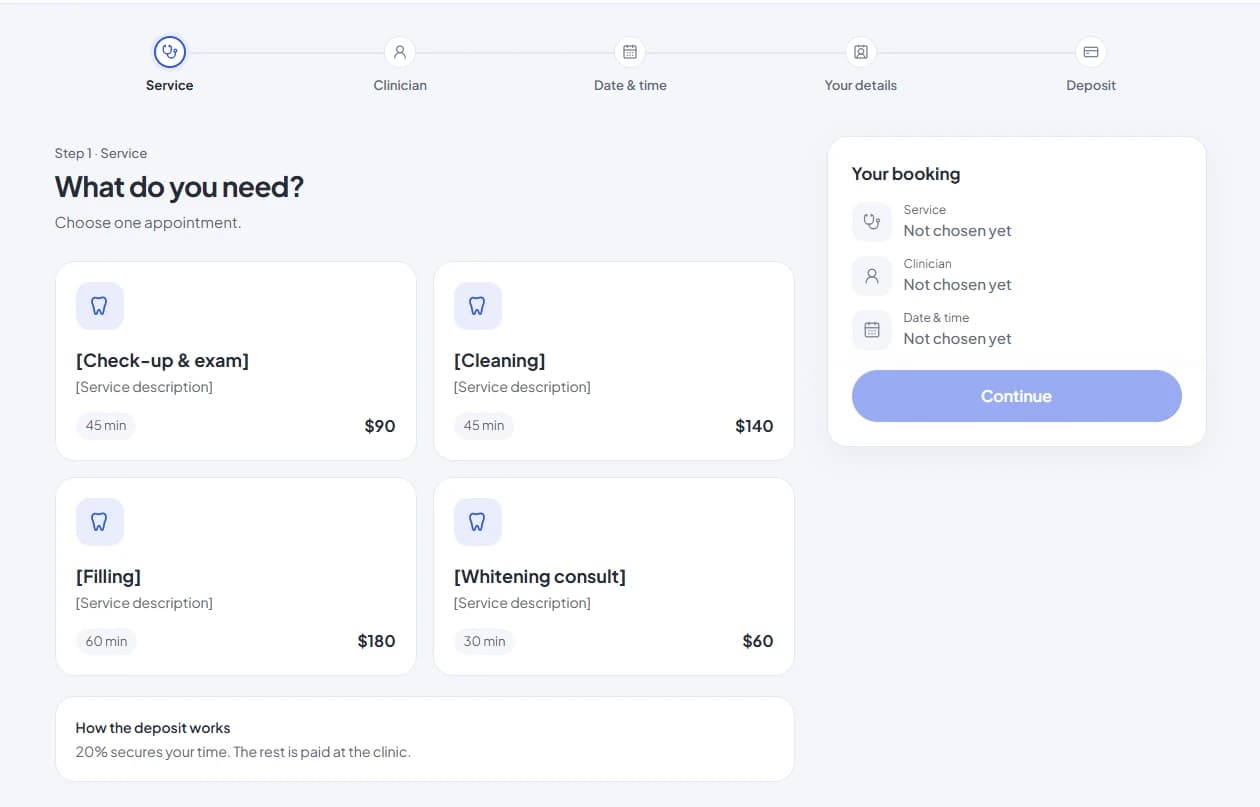Click calendar icon beside Date & time summary
Screen dimensions: 1260x807
pos(872,330)
